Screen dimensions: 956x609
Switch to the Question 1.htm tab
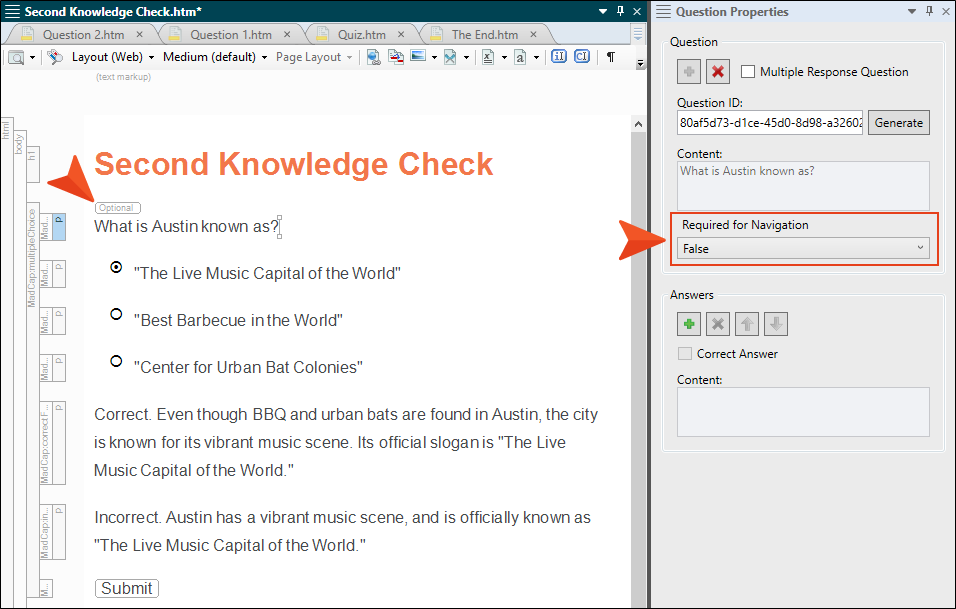[x=231, y=35]
